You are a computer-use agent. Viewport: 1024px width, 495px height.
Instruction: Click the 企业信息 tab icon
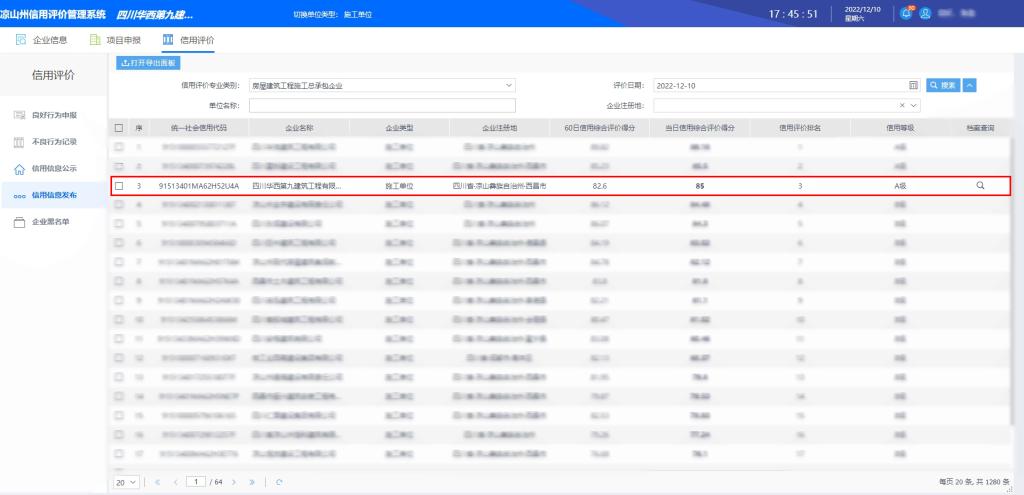pyautogui.click(x=20, y=40)
